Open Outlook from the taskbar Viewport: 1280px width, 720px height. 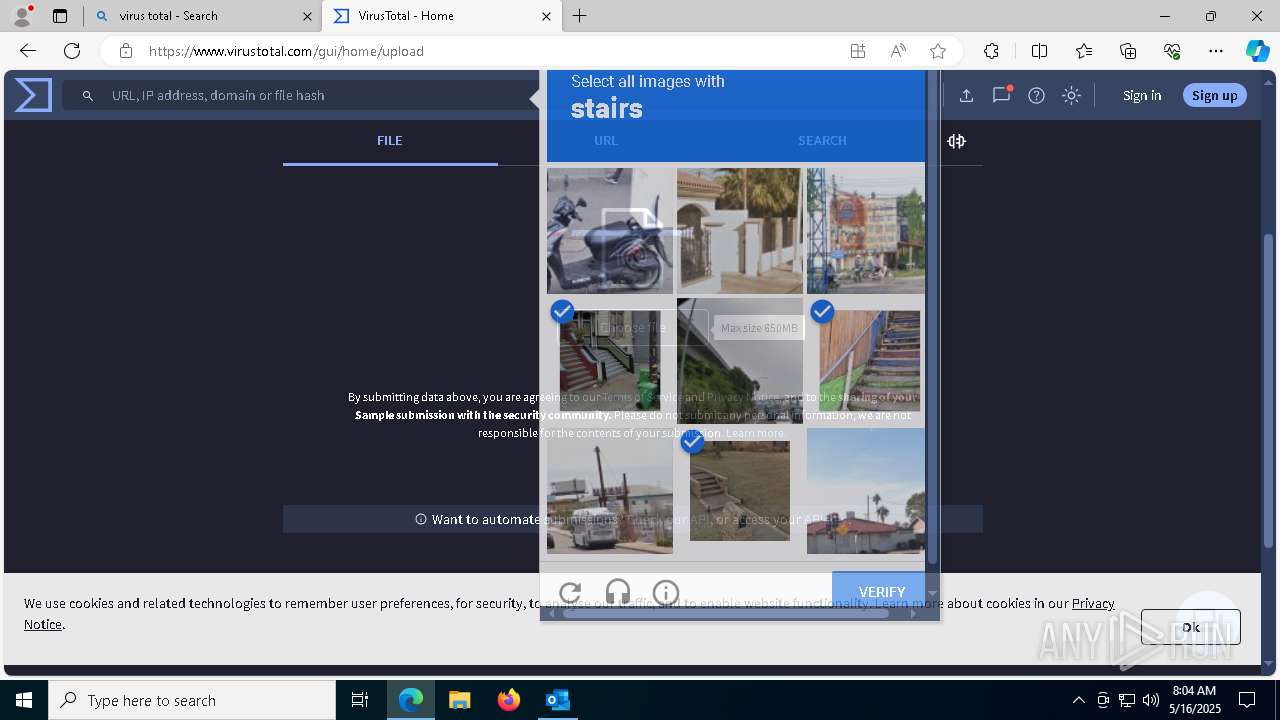point(557,700)
